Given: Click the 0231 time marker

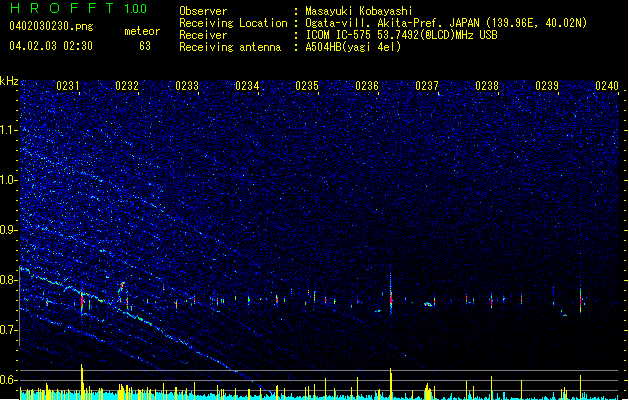Looking at the screenshot, I should [x=67, y=86].
